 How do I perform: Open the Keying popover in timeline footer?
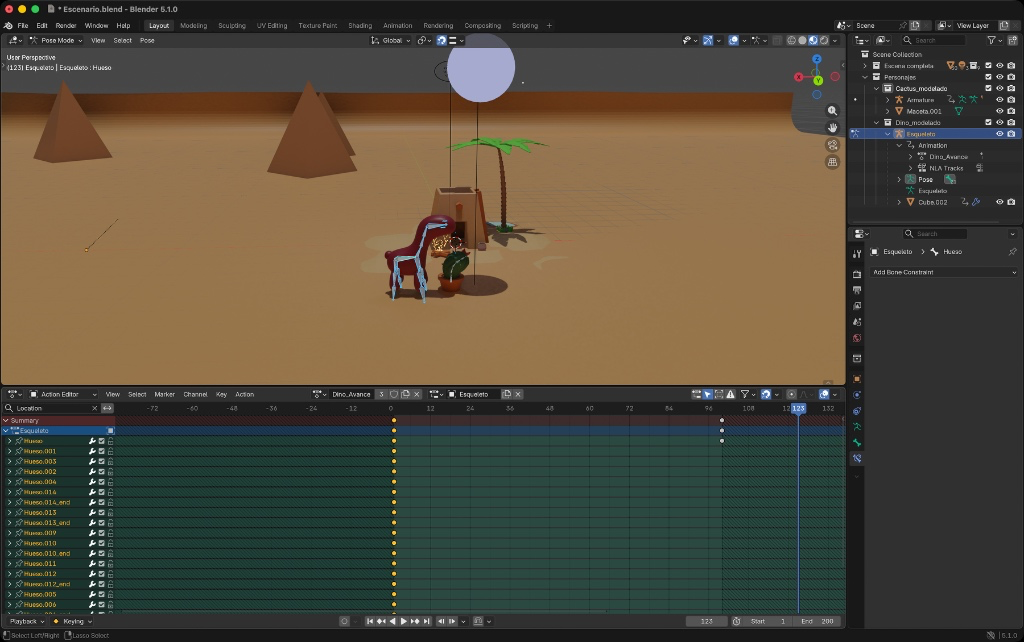click(72, 621)
